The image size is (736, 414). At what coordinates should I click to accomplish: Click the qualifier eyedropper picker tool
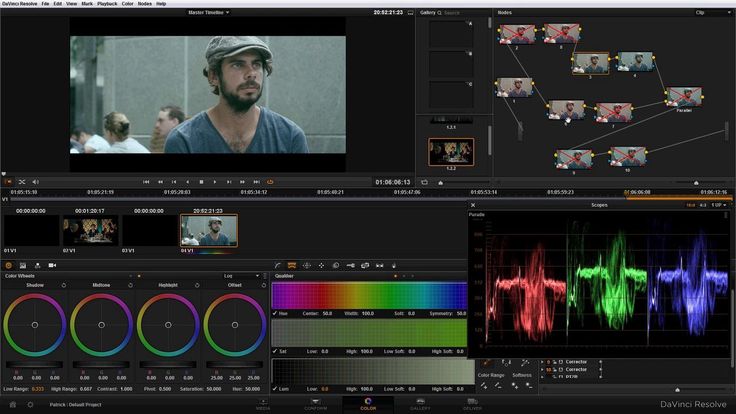pos(487,362)
